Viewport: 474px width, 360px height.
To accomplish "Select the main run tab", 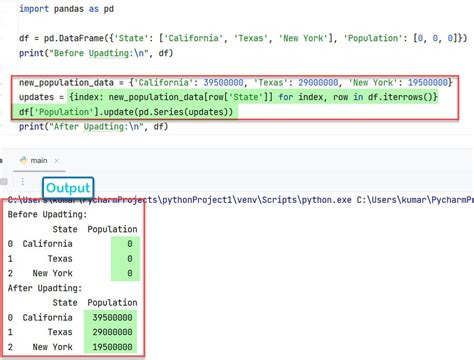I will 39,161.
